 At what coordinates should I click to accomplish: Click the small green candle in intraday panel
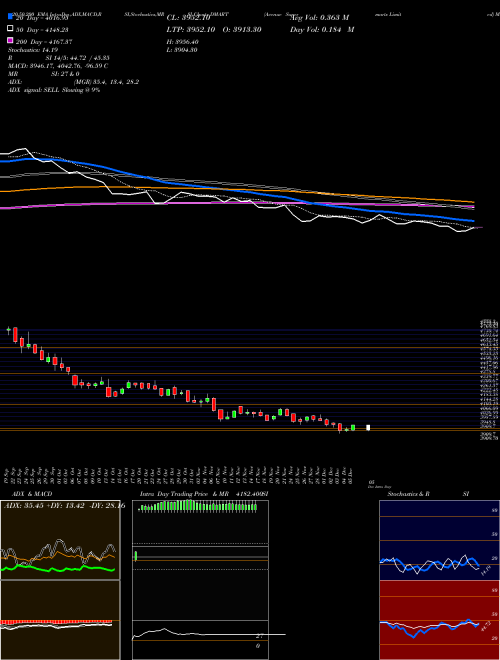click(136, 556)
